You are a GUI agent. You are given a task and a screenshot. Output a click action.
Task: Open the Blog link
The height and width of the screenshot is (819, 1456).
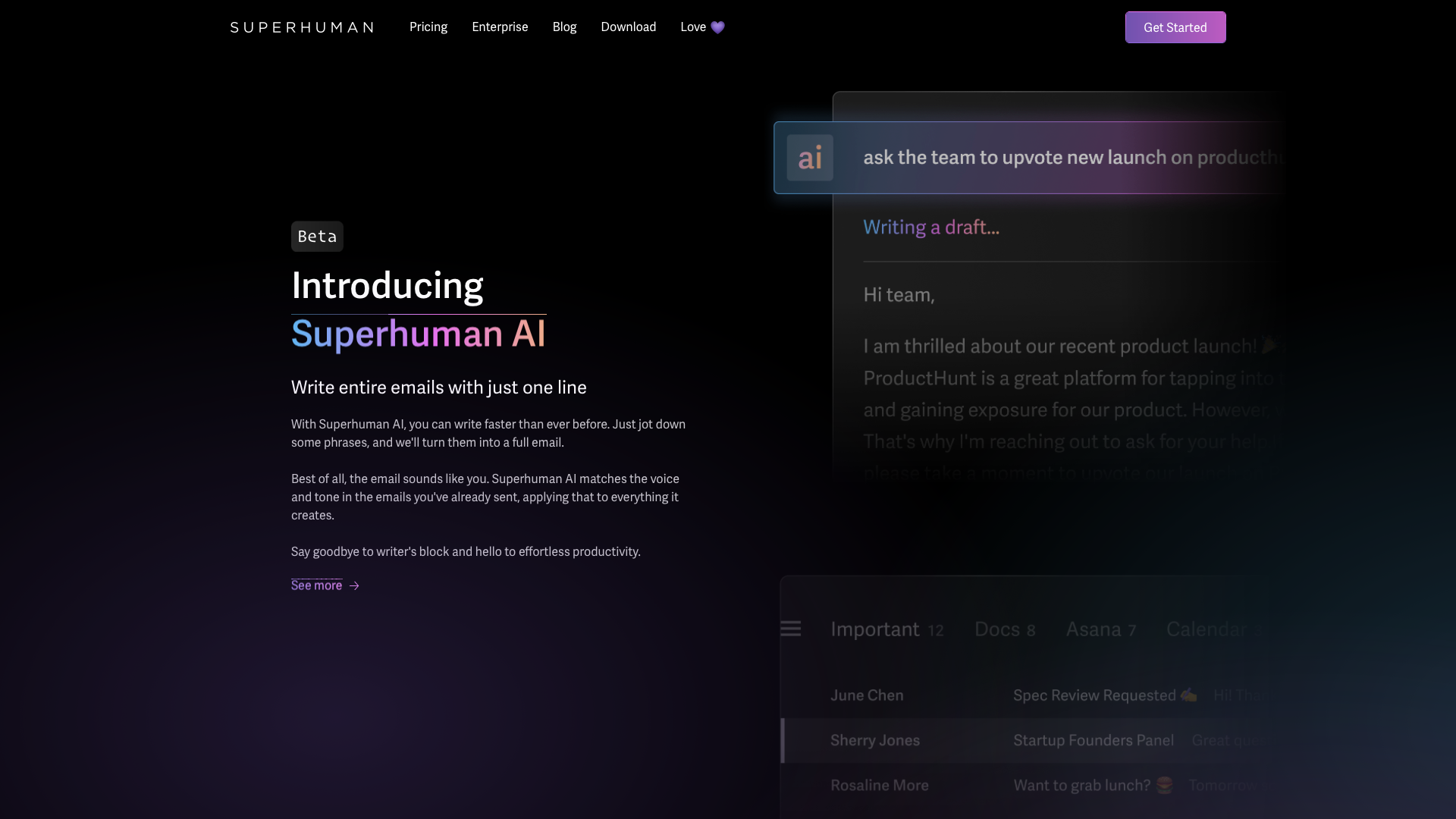click(564, 27)
